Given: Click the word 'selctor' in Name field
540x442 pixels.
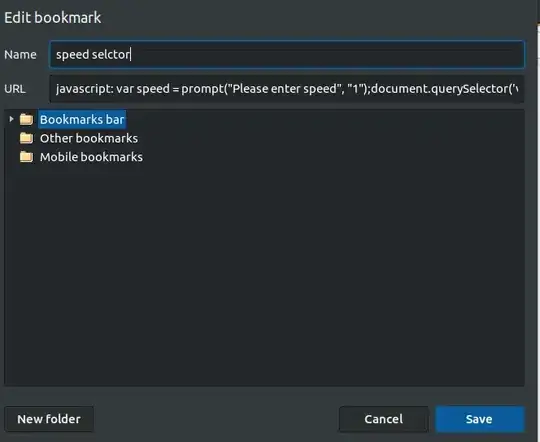Looking at the screenshot, I should (x=111, y=54).
